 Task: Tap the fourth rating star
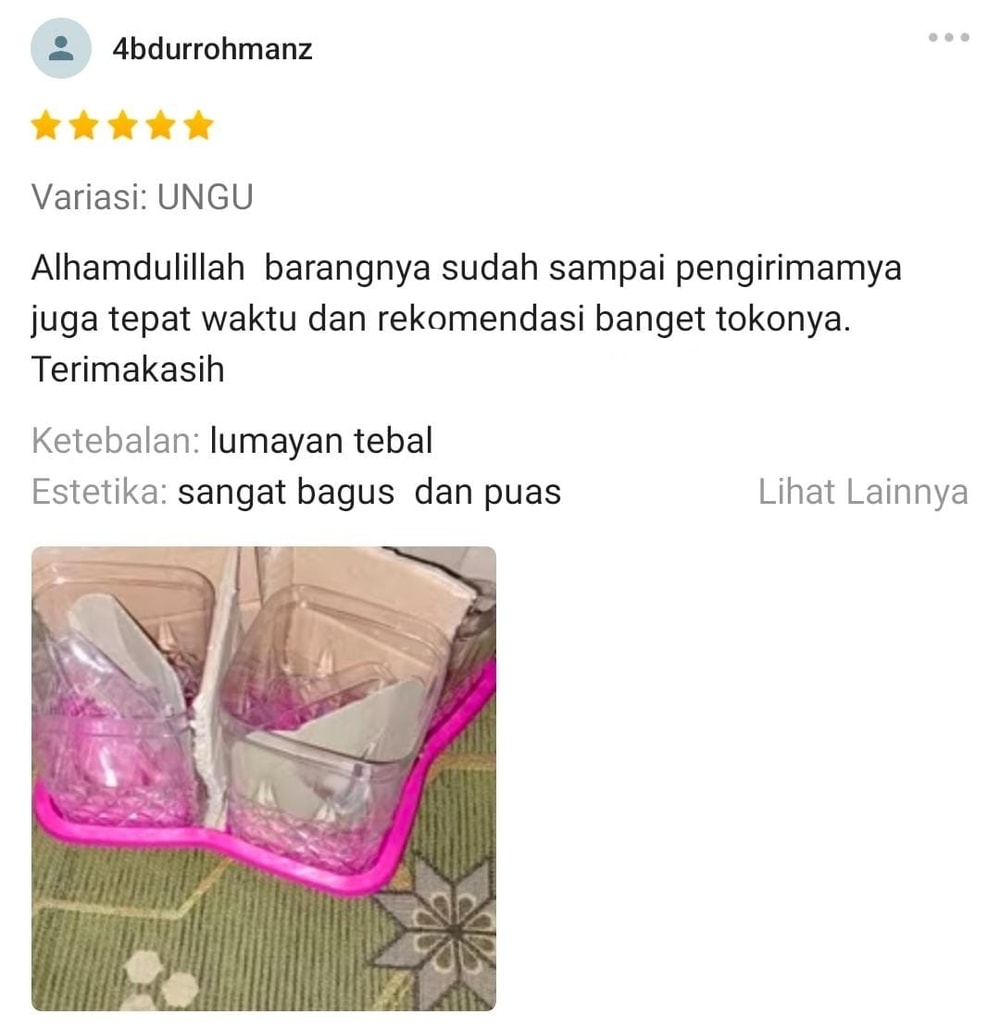click(160, 125)
